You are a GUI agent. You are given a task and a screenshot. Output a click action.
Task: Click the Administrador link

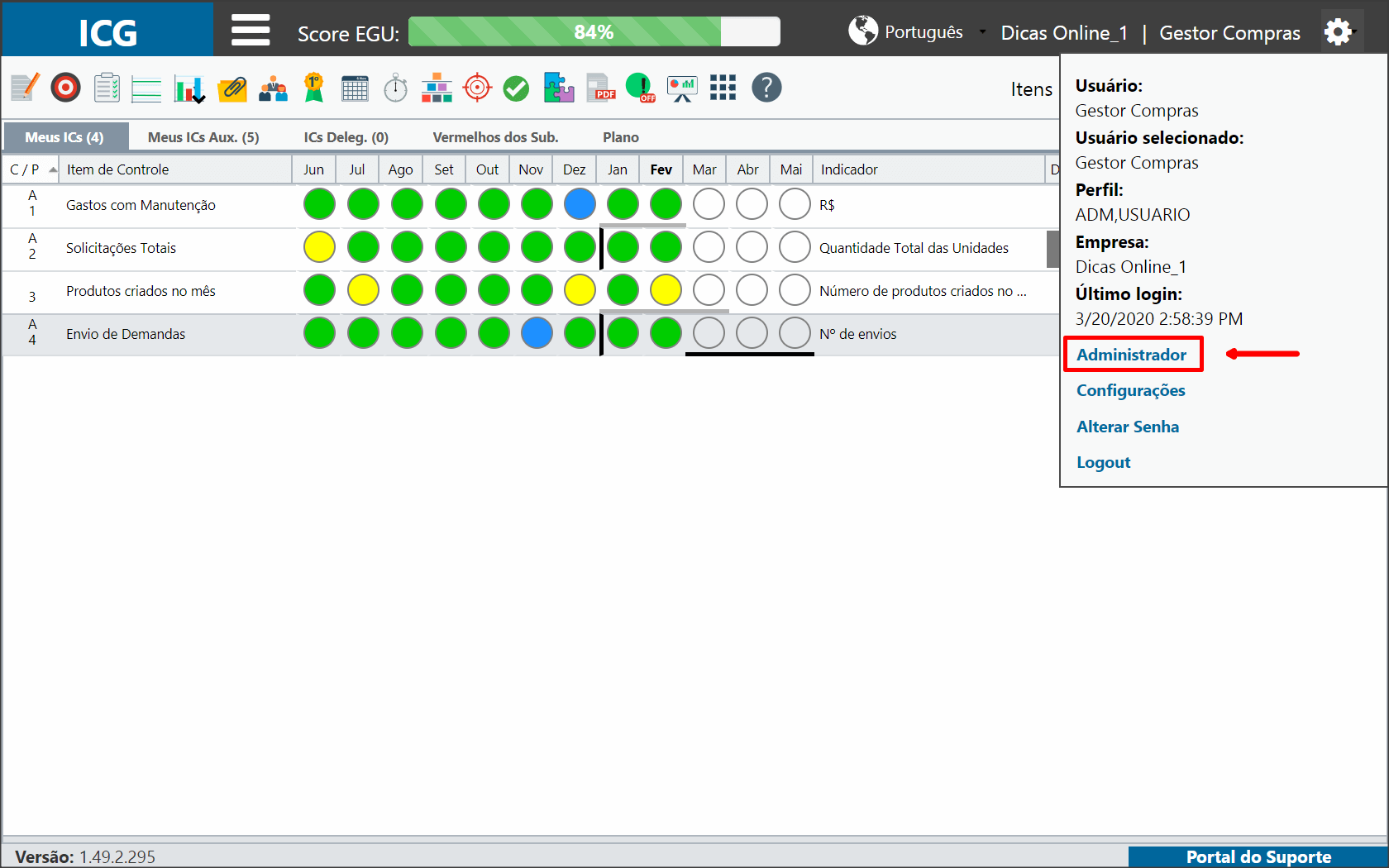(1131, 355)
